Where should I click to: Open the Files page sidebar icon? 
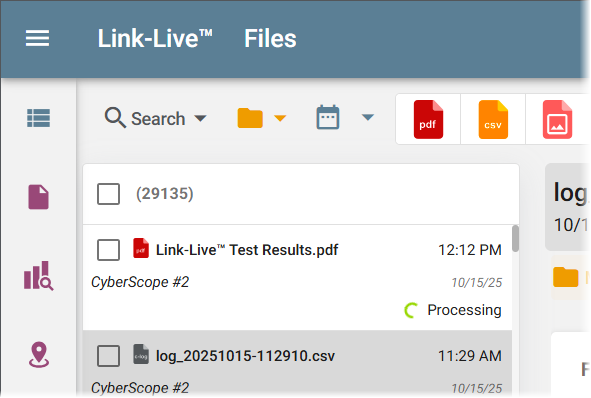(x=38, y=197)
